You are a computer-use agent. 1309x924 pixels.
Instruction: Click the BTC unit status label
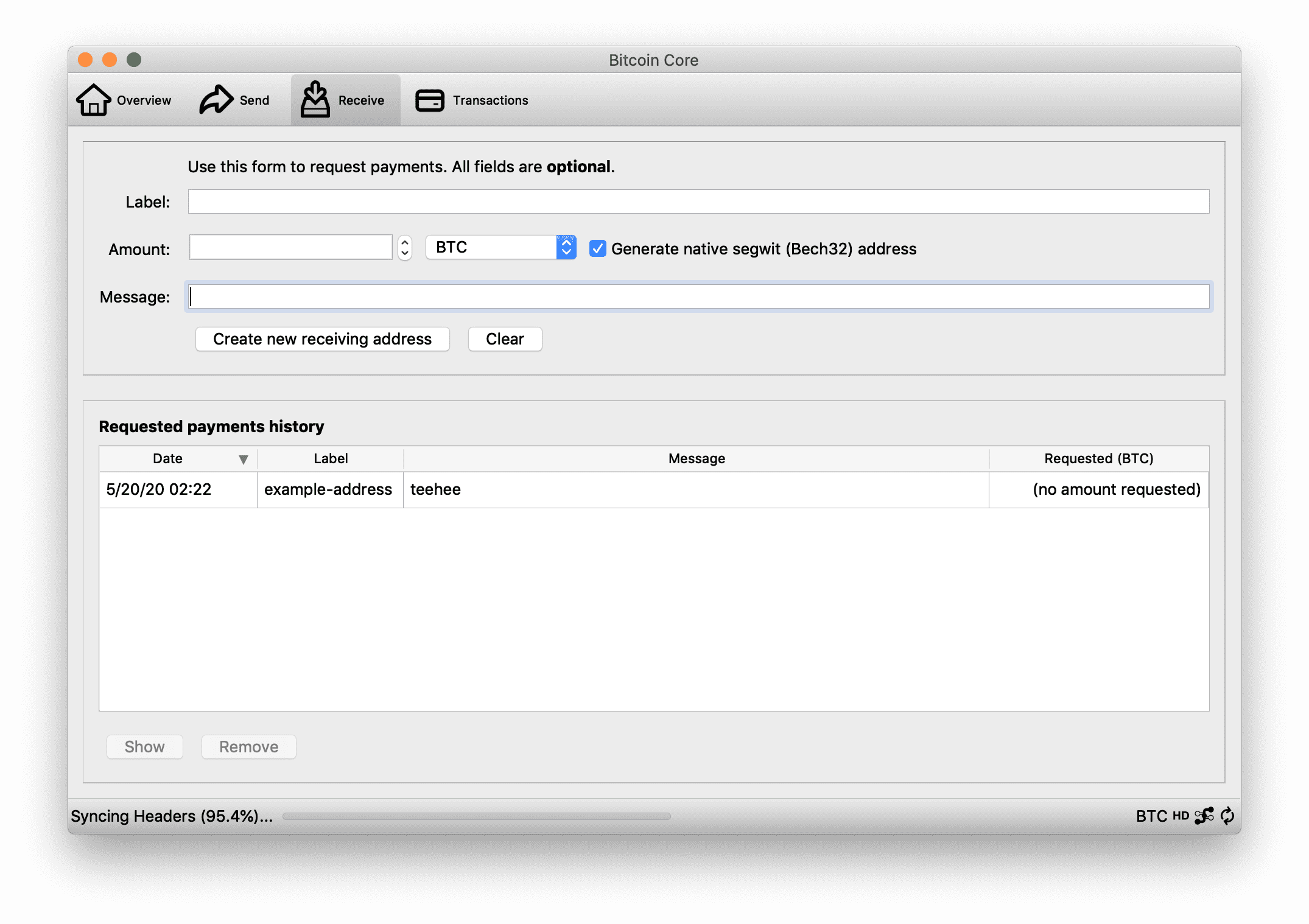click(1151, 816)
